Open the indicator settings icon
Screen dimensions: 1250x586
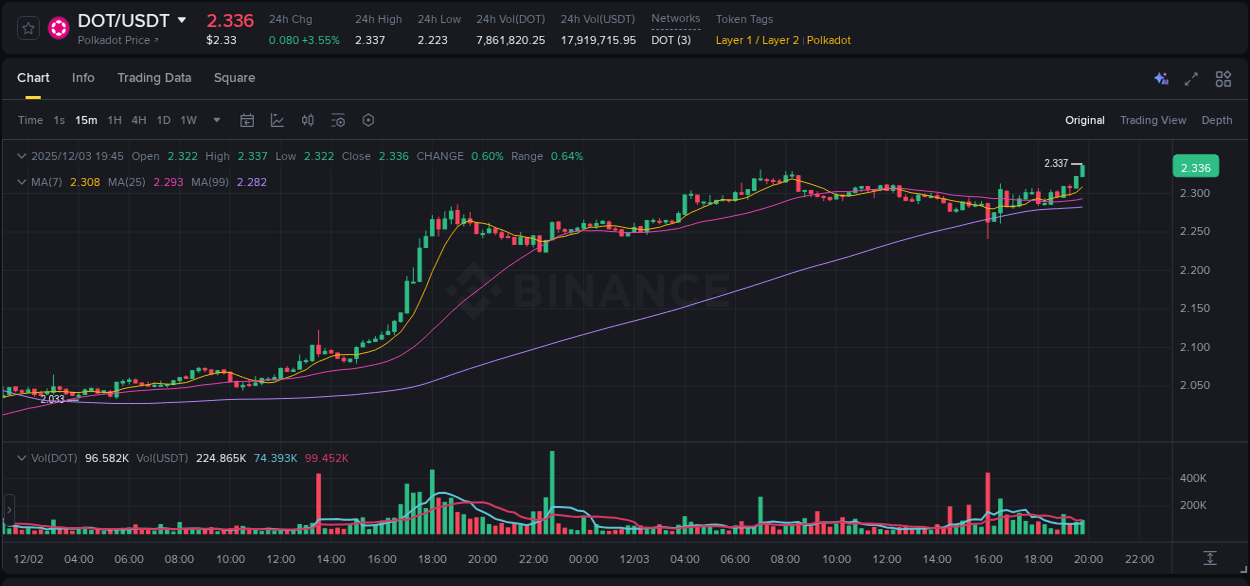pos(338,120)
